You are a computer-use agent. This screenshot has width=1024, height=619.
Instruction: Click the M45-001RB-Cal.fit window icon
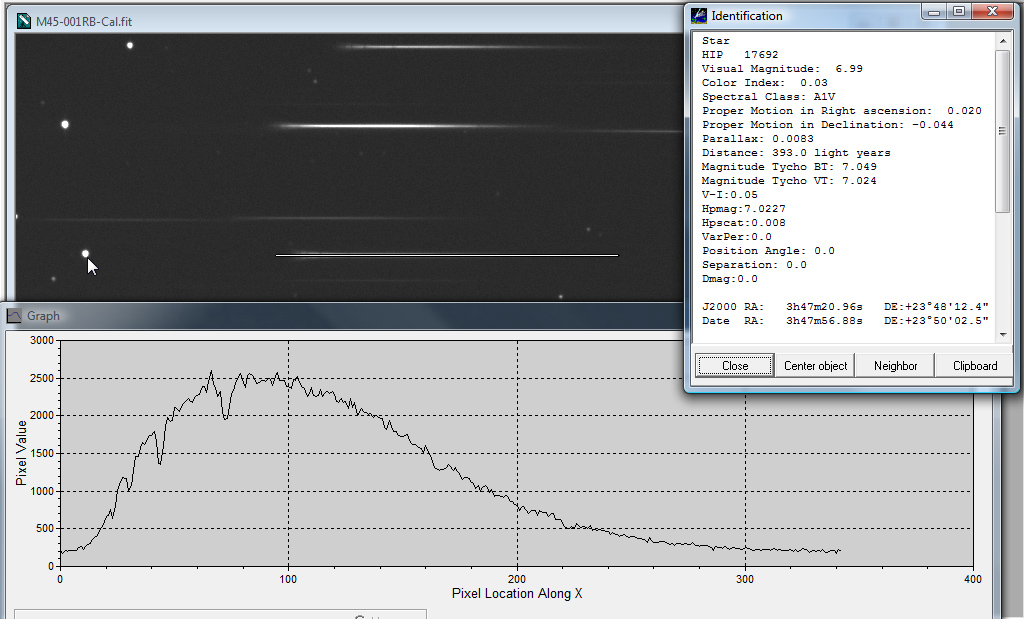(24, 21)
